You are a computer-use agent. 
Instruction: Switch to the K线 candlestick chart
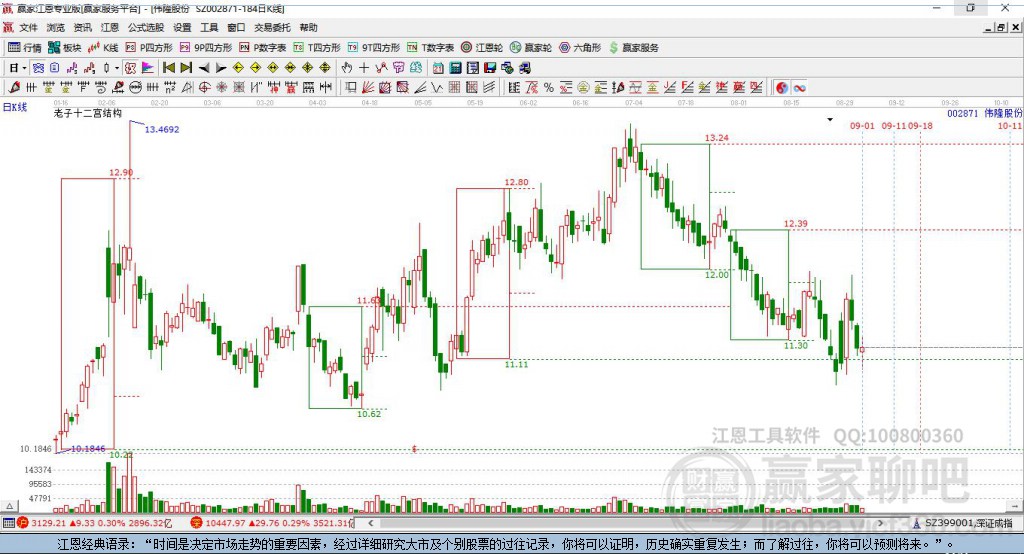103,48
